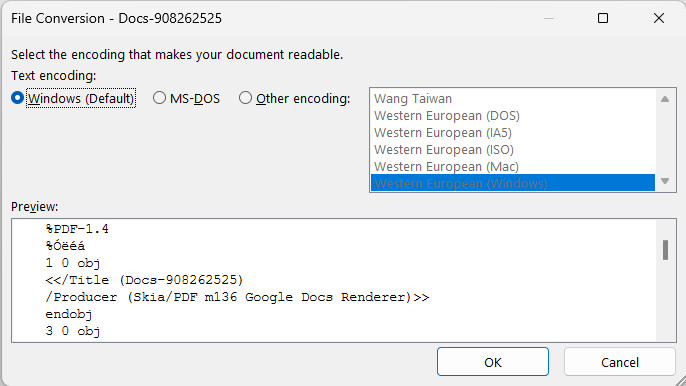Enable the Other encoding radio button
This screenshot has height=386, width=686.
245,98
